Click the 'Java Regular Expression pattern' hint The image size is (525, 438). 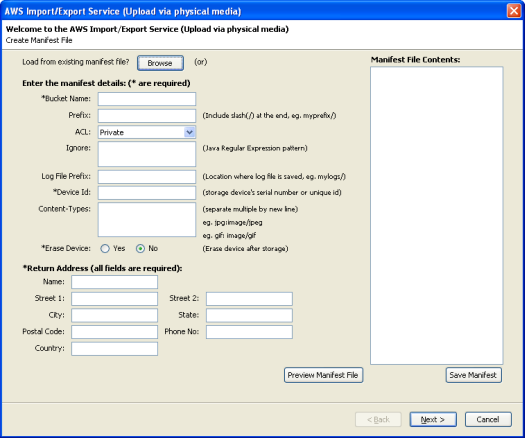pyautogui.click(x=255, y=148)
